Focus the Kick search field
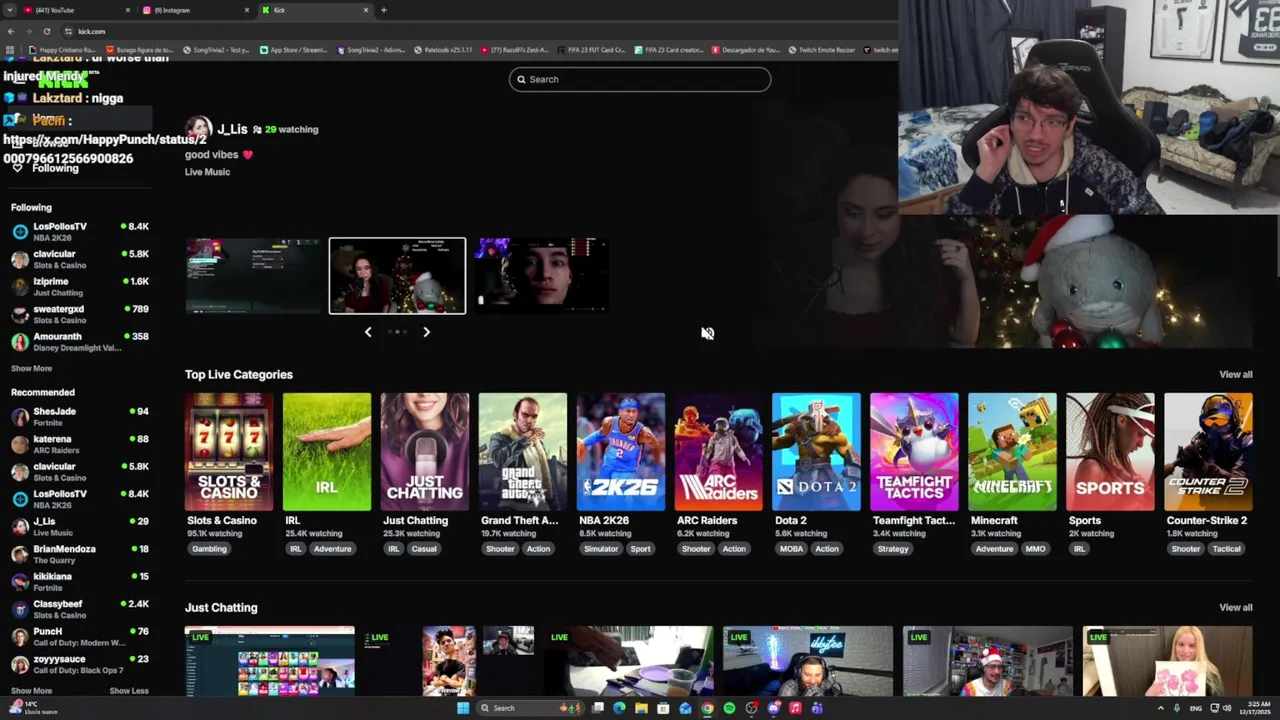This screenshot has height=720, width=1280. (640, 79)
